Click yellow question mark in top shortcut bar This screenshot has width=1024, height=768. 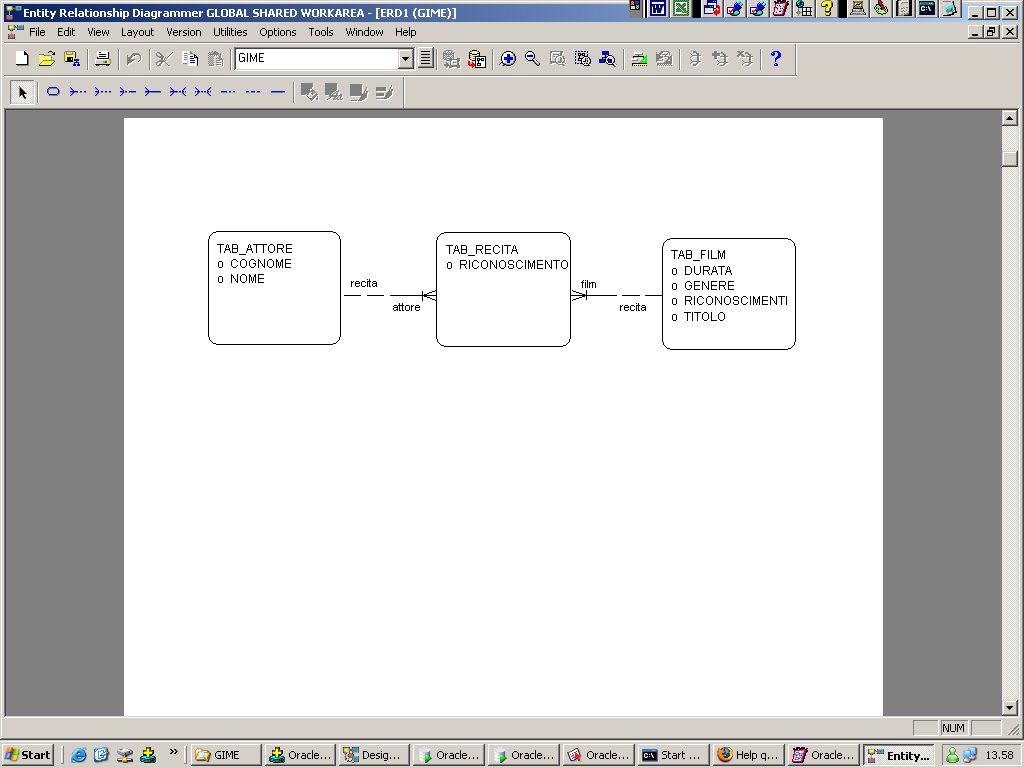click(x=827, y=8)
